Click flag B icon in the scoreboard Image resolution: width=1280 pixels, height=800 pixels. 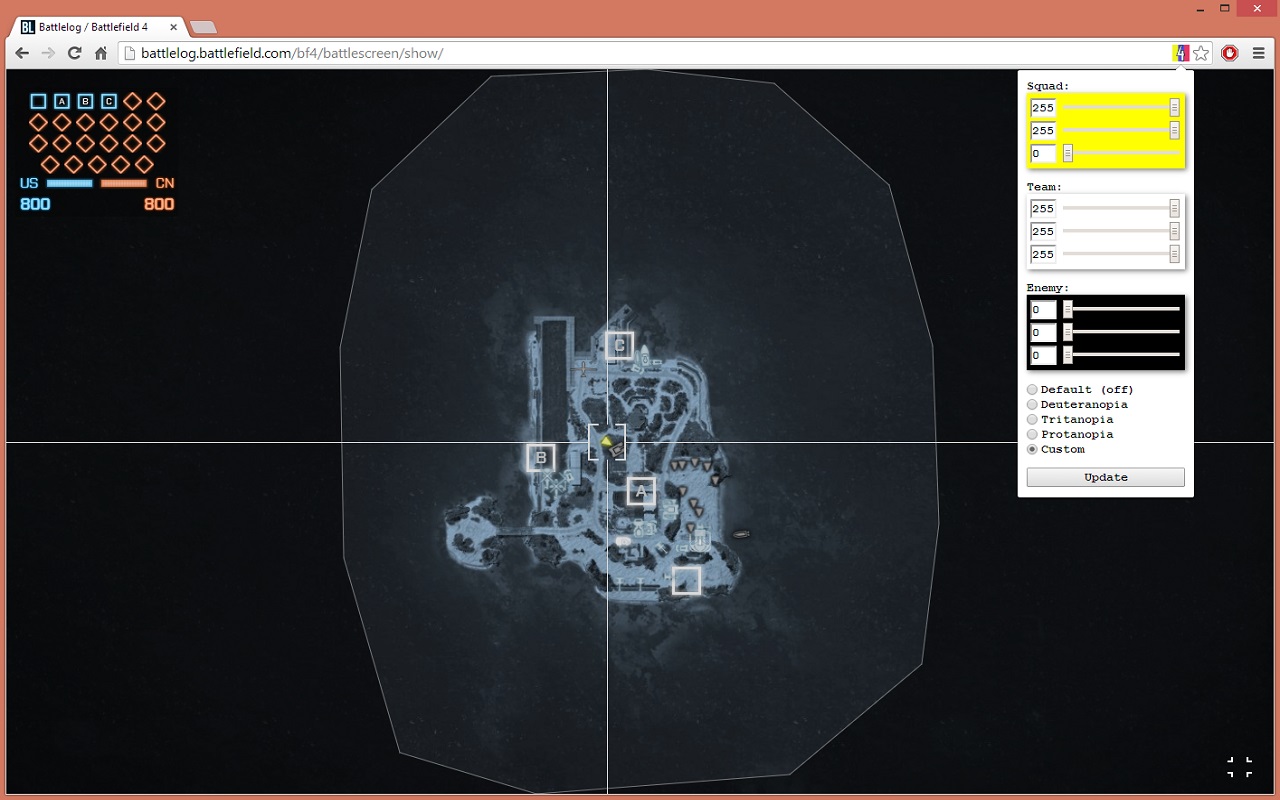(85, 101)
